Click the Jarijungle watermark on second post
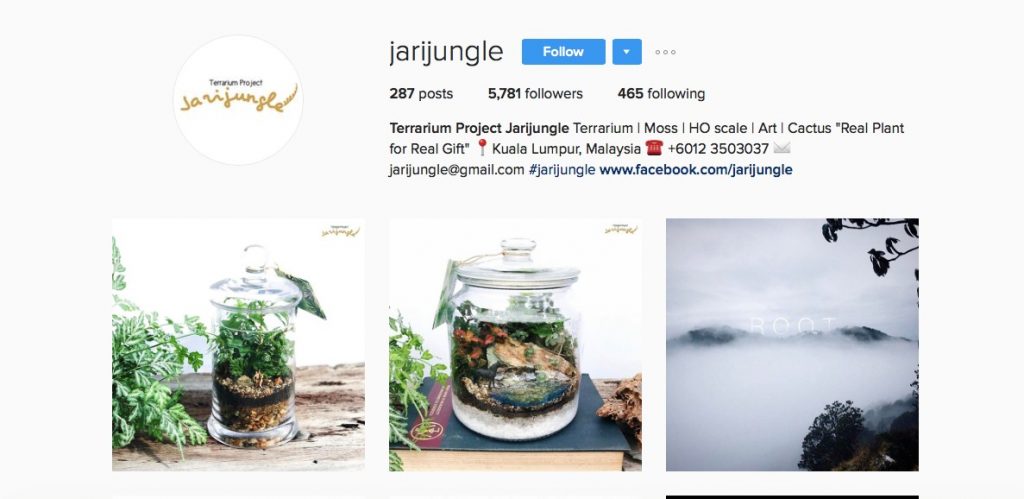Image resolution: width=1024 pixels, height=499 pixels. pyautogui.click(x=621, y=229)
